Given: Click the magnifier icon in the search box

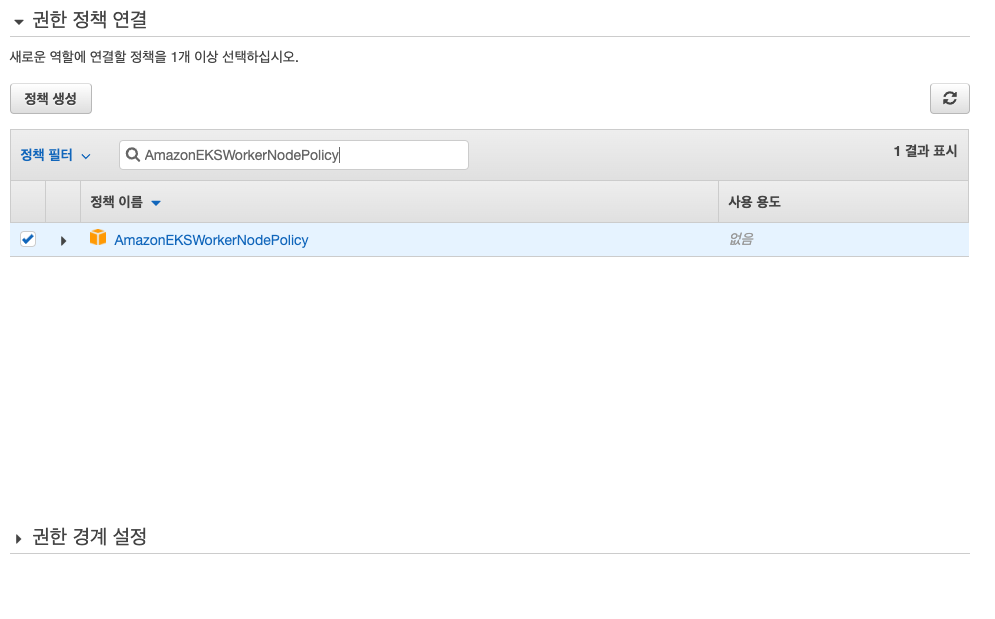Looking at the screenshot, I should pyautogui.click(x=133, y=155).
